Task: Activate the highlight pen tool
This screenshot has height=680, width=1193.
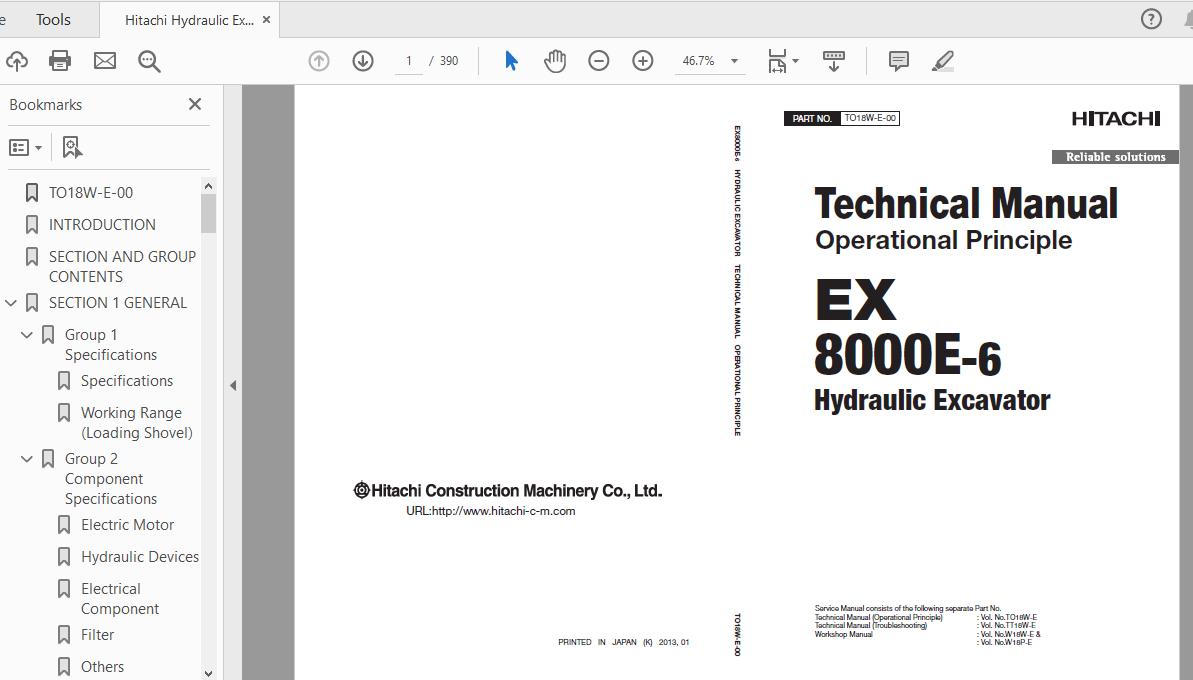Action: tap(943, 61)
